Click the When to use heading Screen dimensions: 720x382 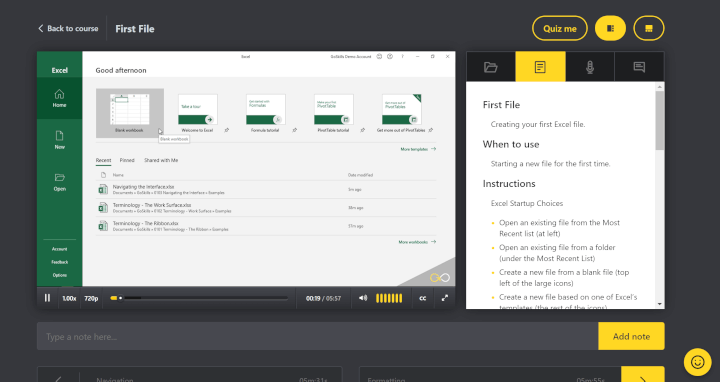pos(511,144)
